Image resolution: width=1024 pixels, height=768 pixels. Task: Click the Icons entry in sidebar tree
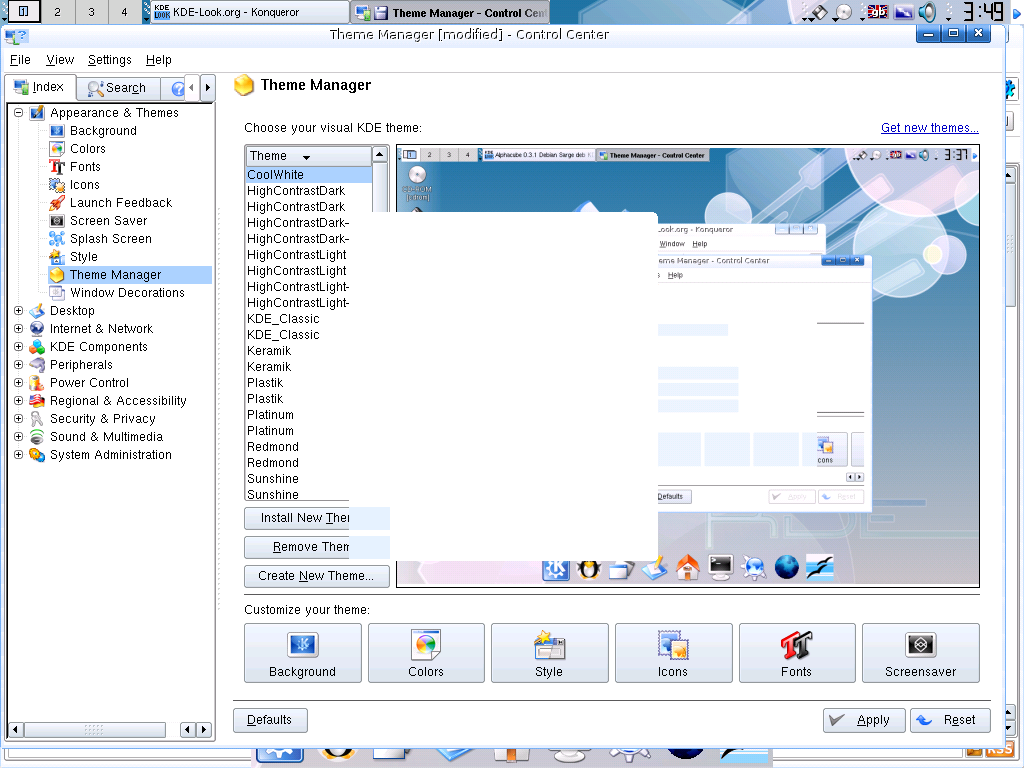pos(84,185)
